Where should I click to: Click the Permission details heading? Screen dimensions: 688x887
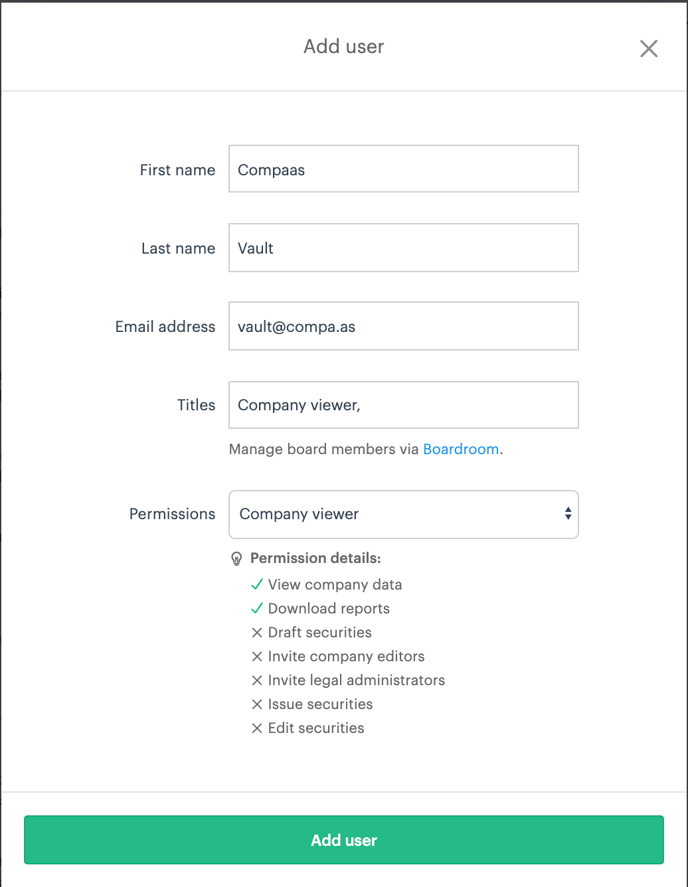(315, 558)
